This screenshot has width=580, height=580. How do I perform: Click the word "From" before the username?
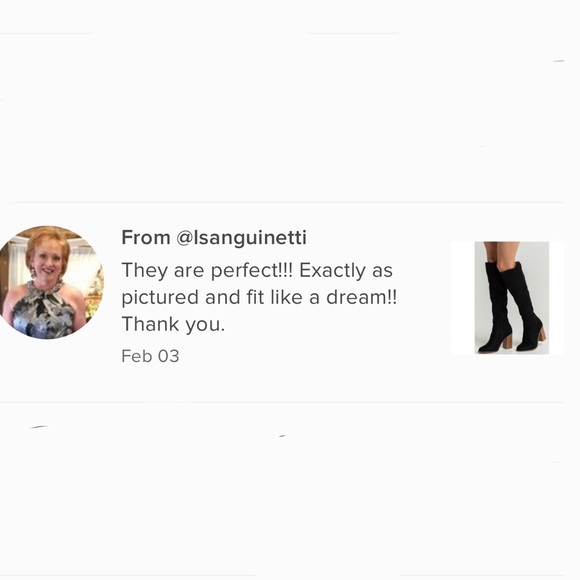[146, 237]
